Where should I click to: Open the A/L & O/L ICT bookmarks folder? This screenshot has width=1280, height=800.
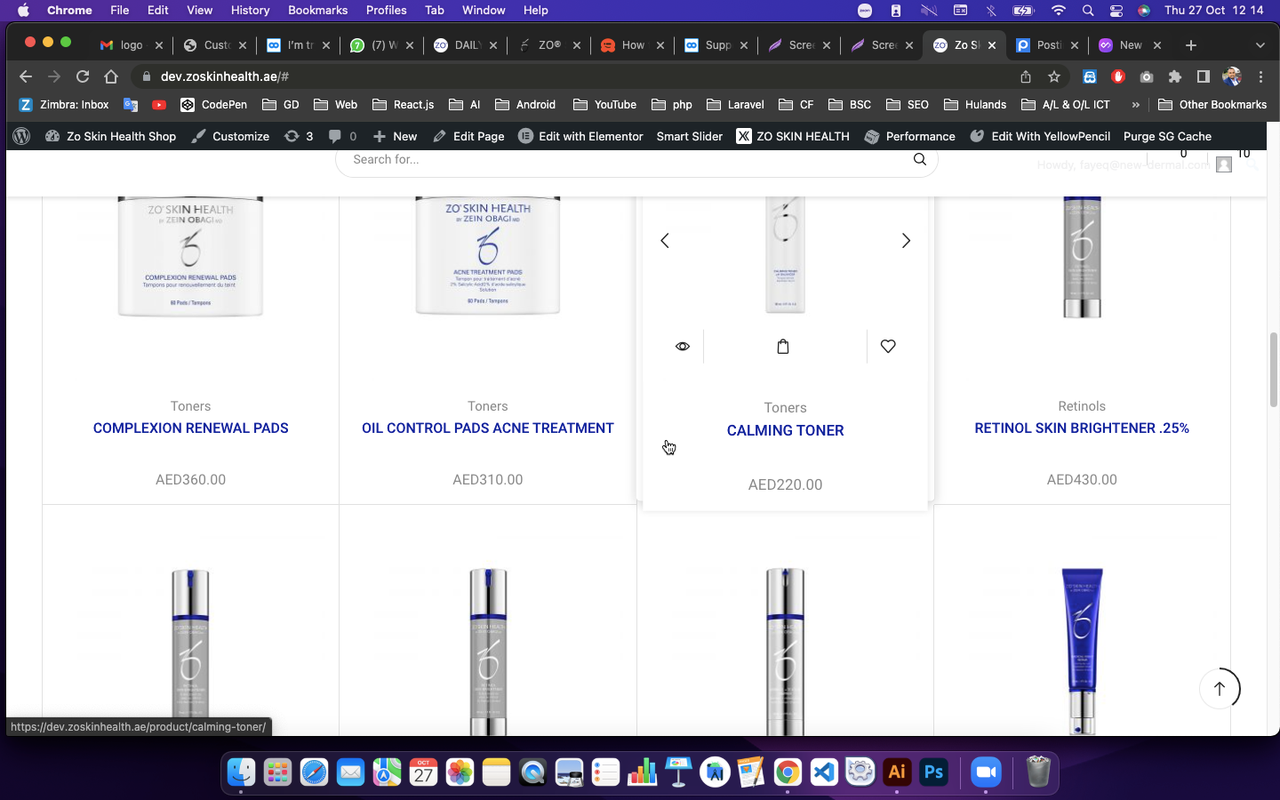(x=1065, y=104)
